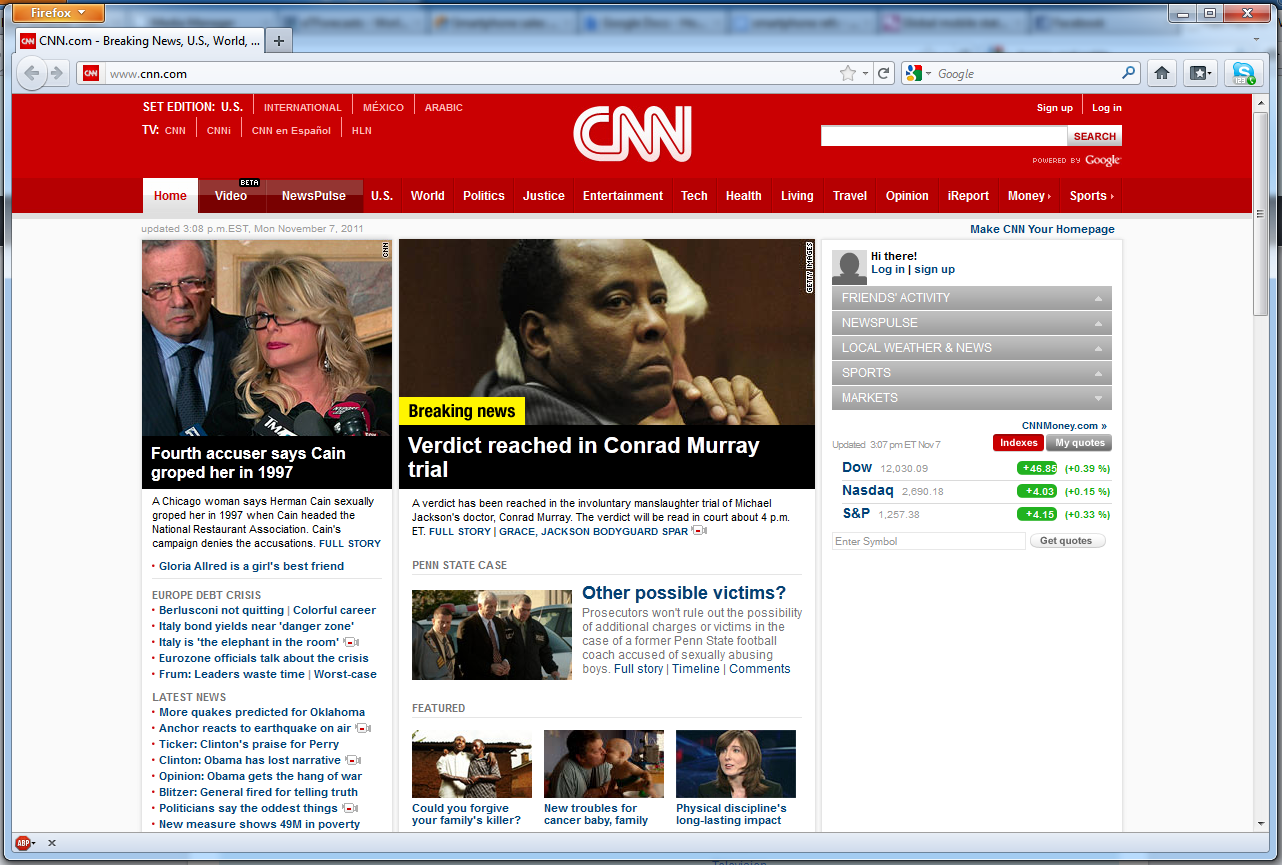Screen dimensions: 1282x865
Task: Click the Dow index row
Action: tap(972, 468)
